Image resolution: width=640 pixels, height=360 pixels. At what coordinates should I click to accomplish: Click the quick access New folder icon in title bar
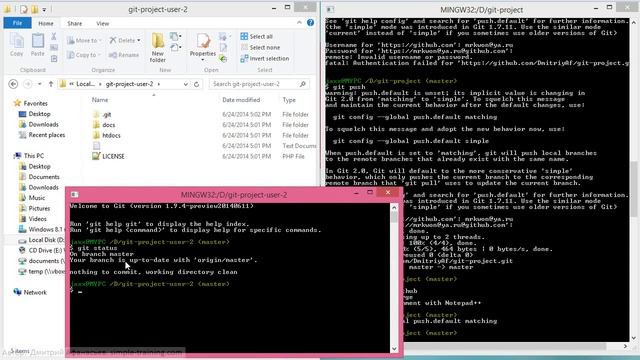click(x=35, y=9)
